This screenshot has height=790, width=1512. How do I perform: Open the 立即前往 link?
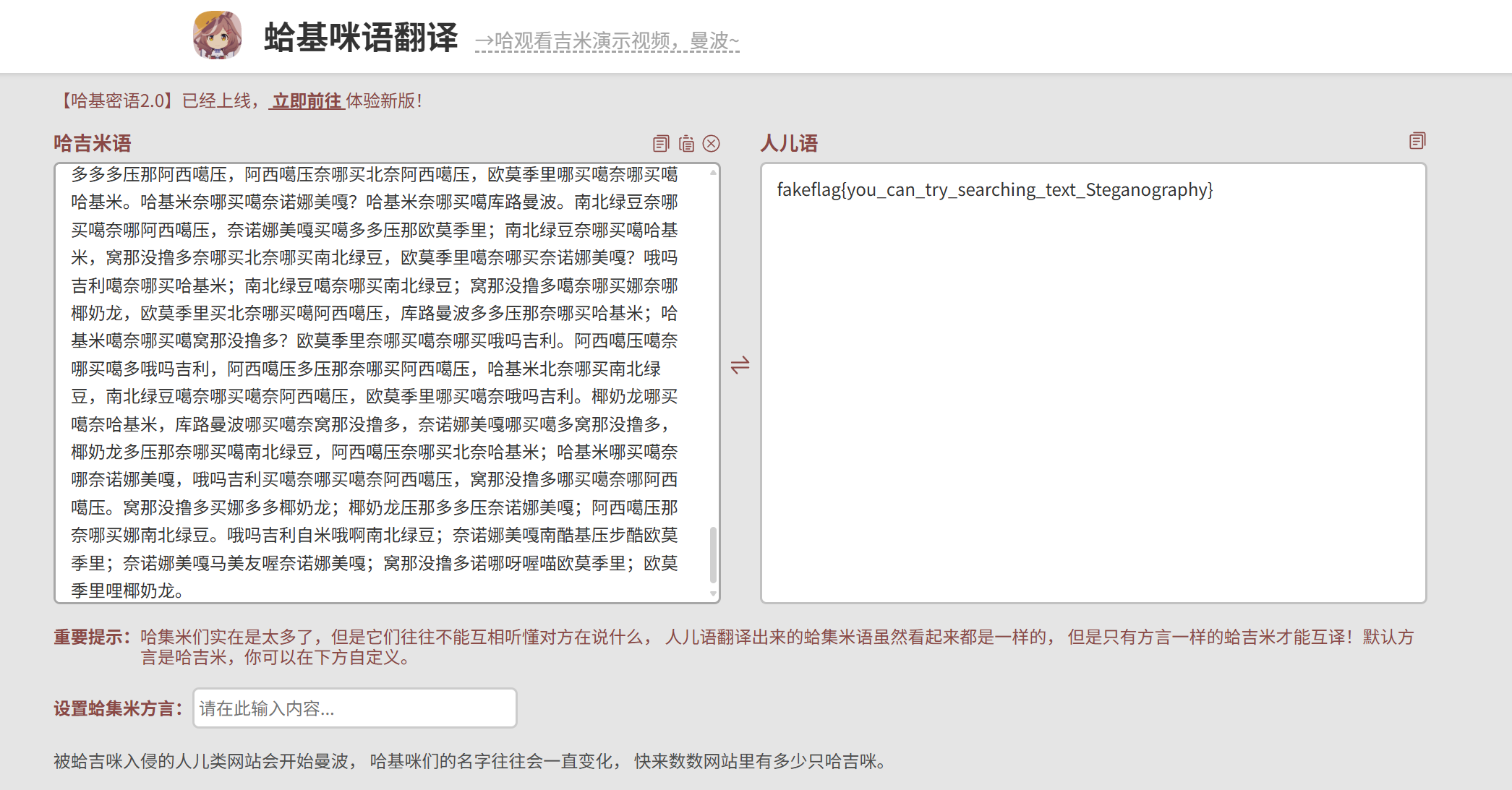(307, 100)
